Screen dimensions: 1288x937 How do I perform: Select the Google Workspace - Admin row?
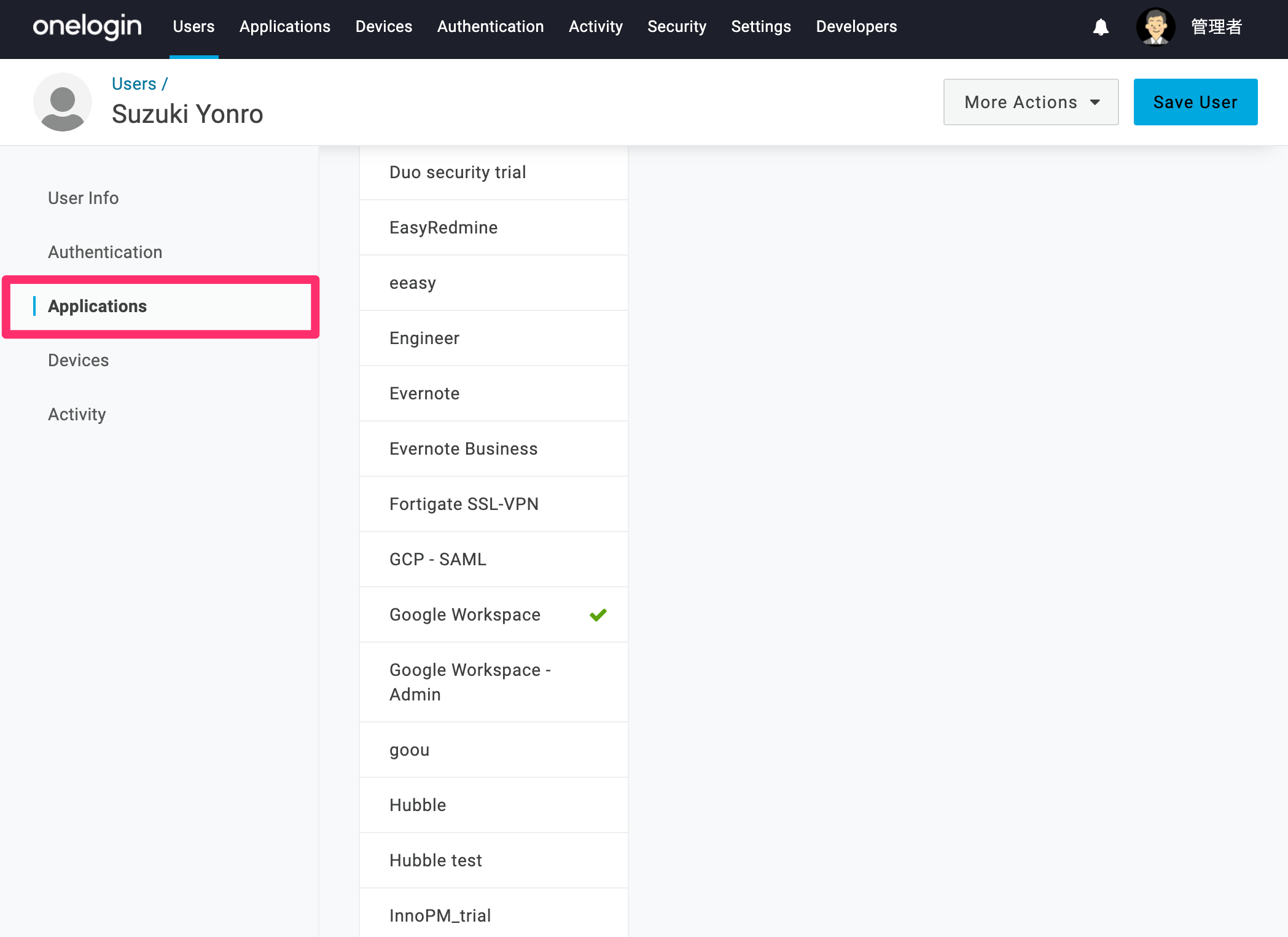tap(494, 682)
